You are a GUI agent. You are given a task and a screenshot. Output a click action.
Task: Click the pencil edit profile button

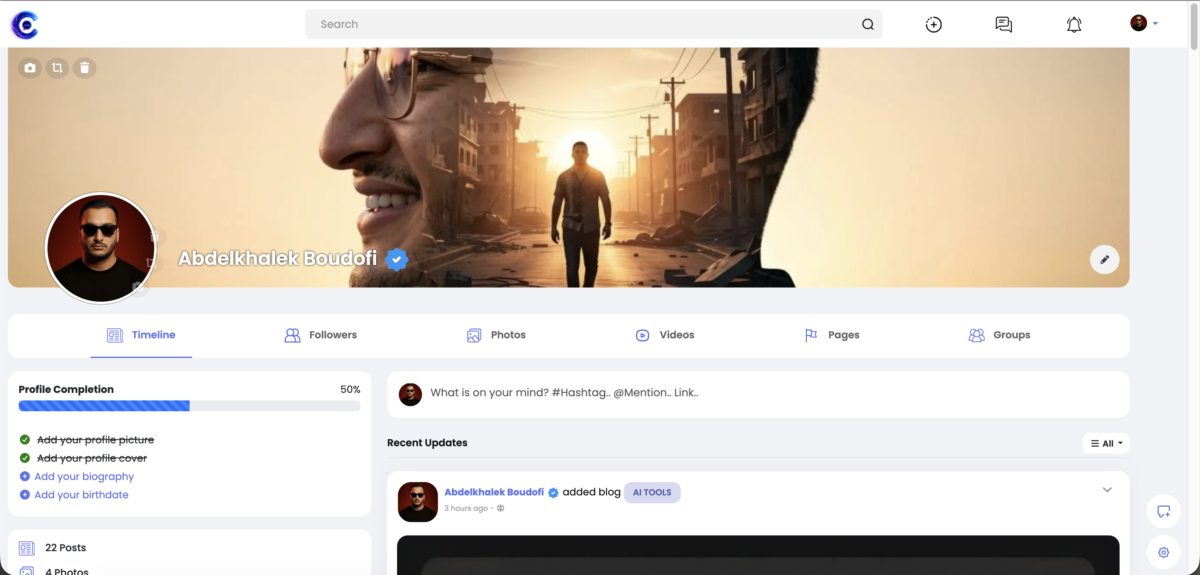tap(1104, 260)
